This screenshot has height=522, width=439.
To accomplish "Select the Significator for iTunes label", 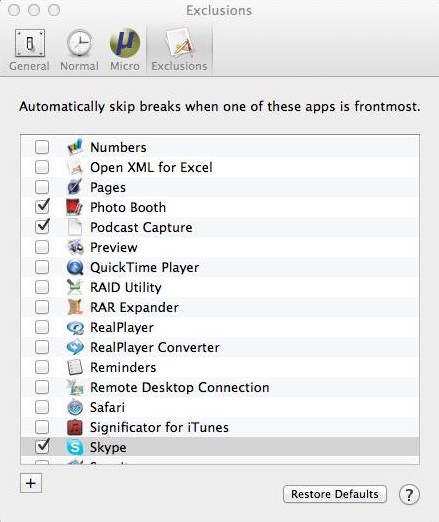I will (159, 428).
